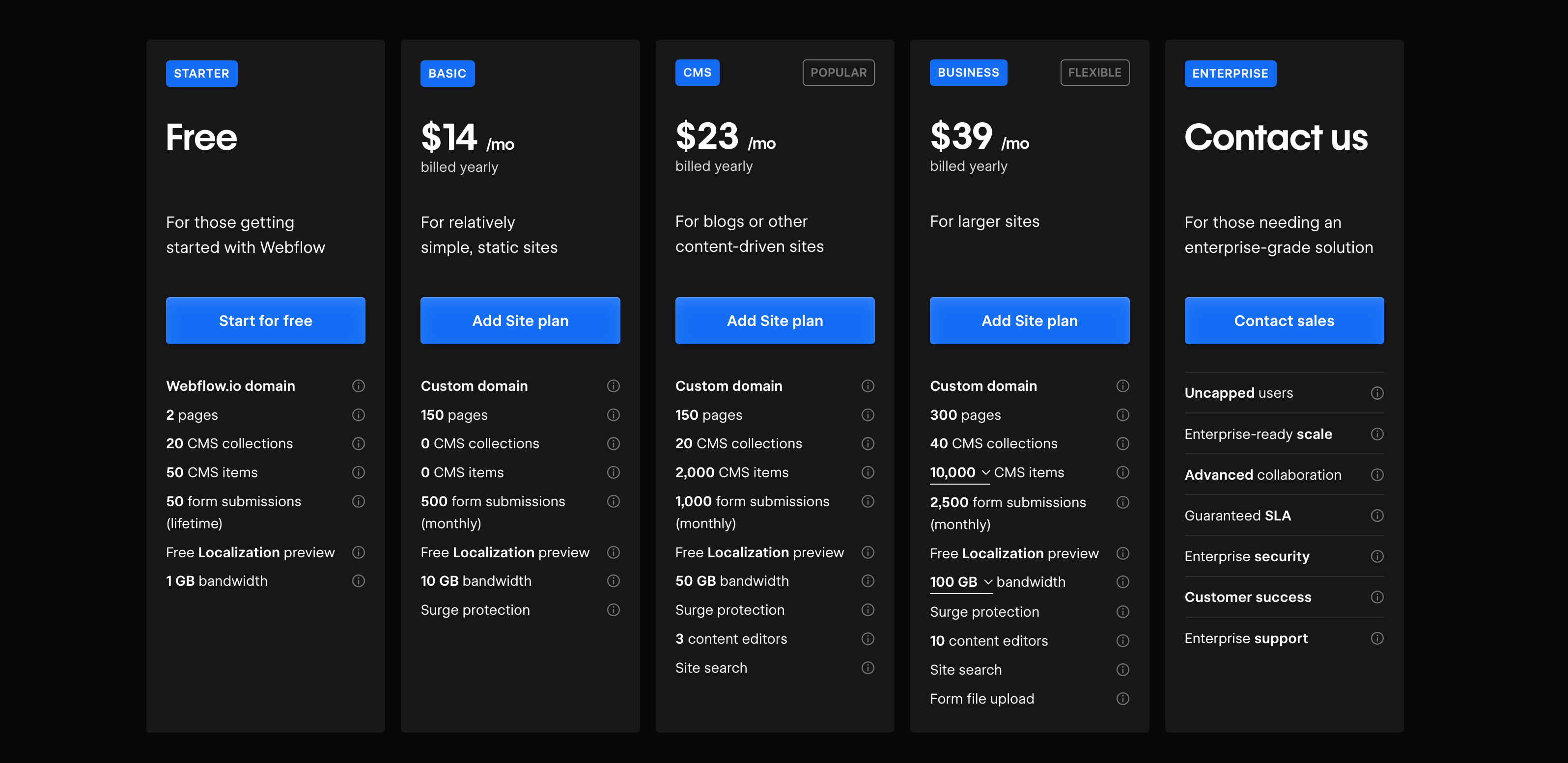
Task: Show info for 3 content editors
Action: 868,639
